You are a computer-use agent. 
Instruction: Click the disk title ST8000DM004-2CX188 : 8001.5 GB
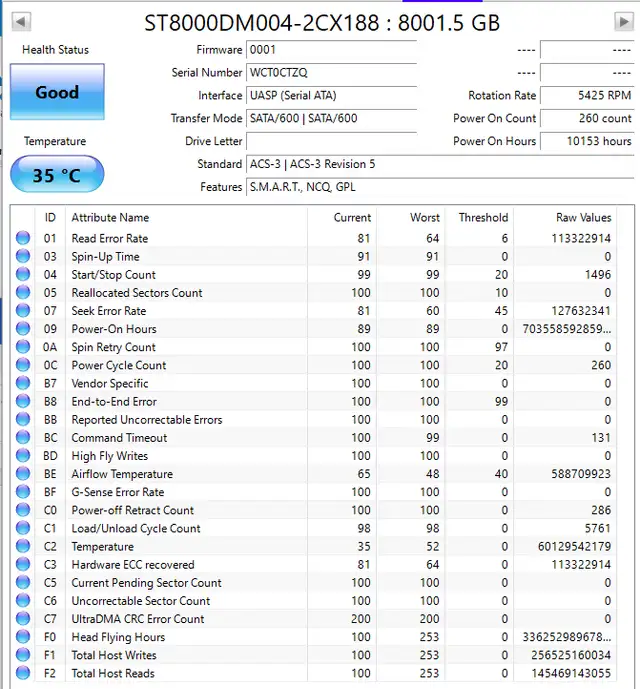point(322,23)
